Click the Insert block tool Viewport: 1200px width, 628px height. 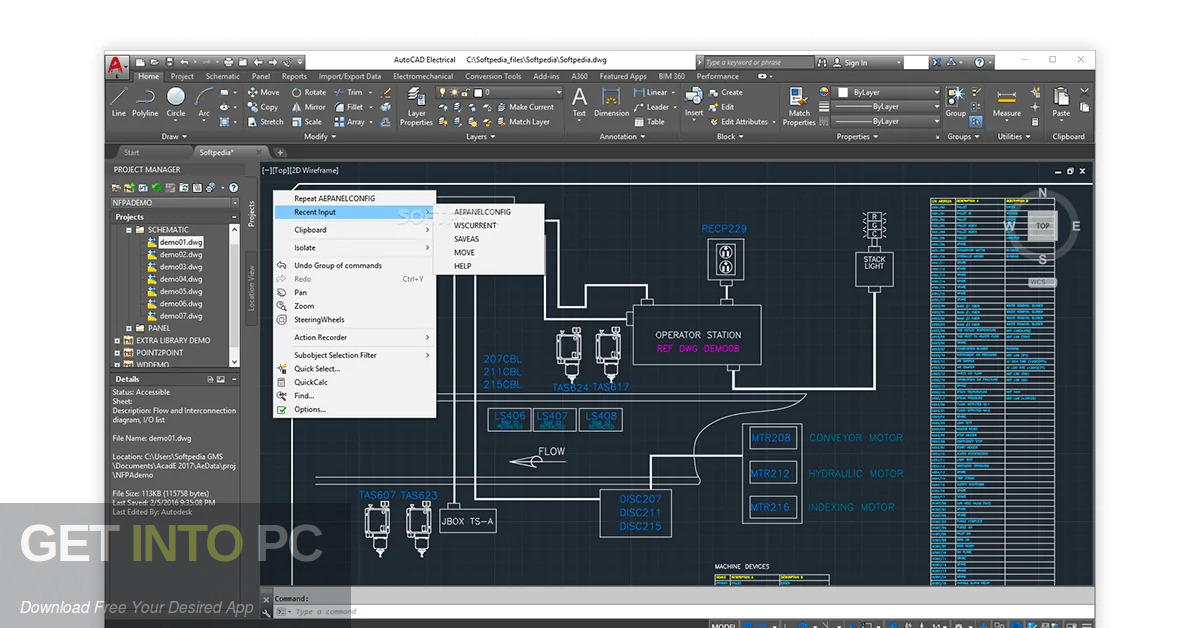[694, 102]
